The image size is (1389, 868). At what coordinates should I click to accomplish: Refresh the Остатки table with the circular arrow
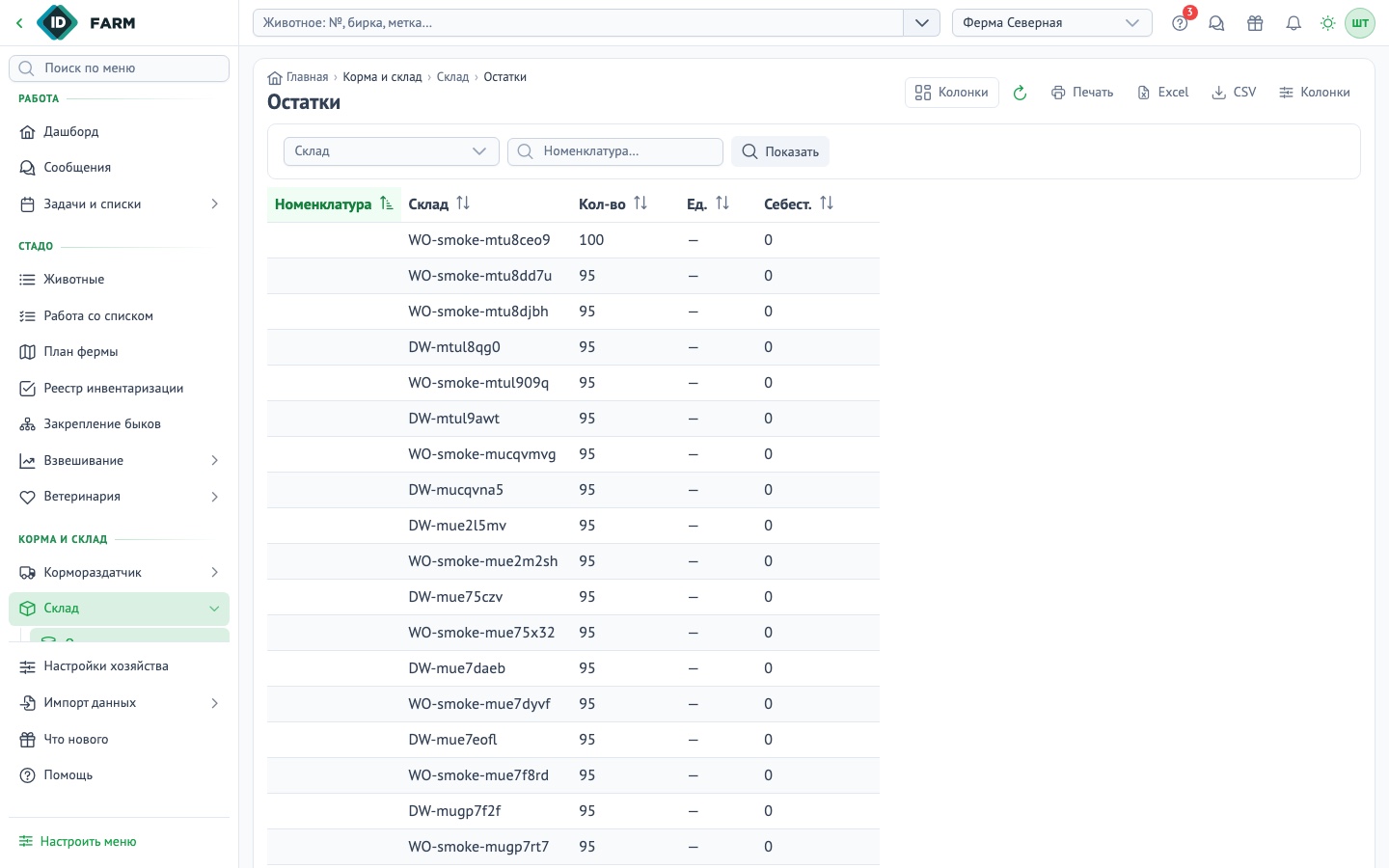click(x=1020, y=93)
